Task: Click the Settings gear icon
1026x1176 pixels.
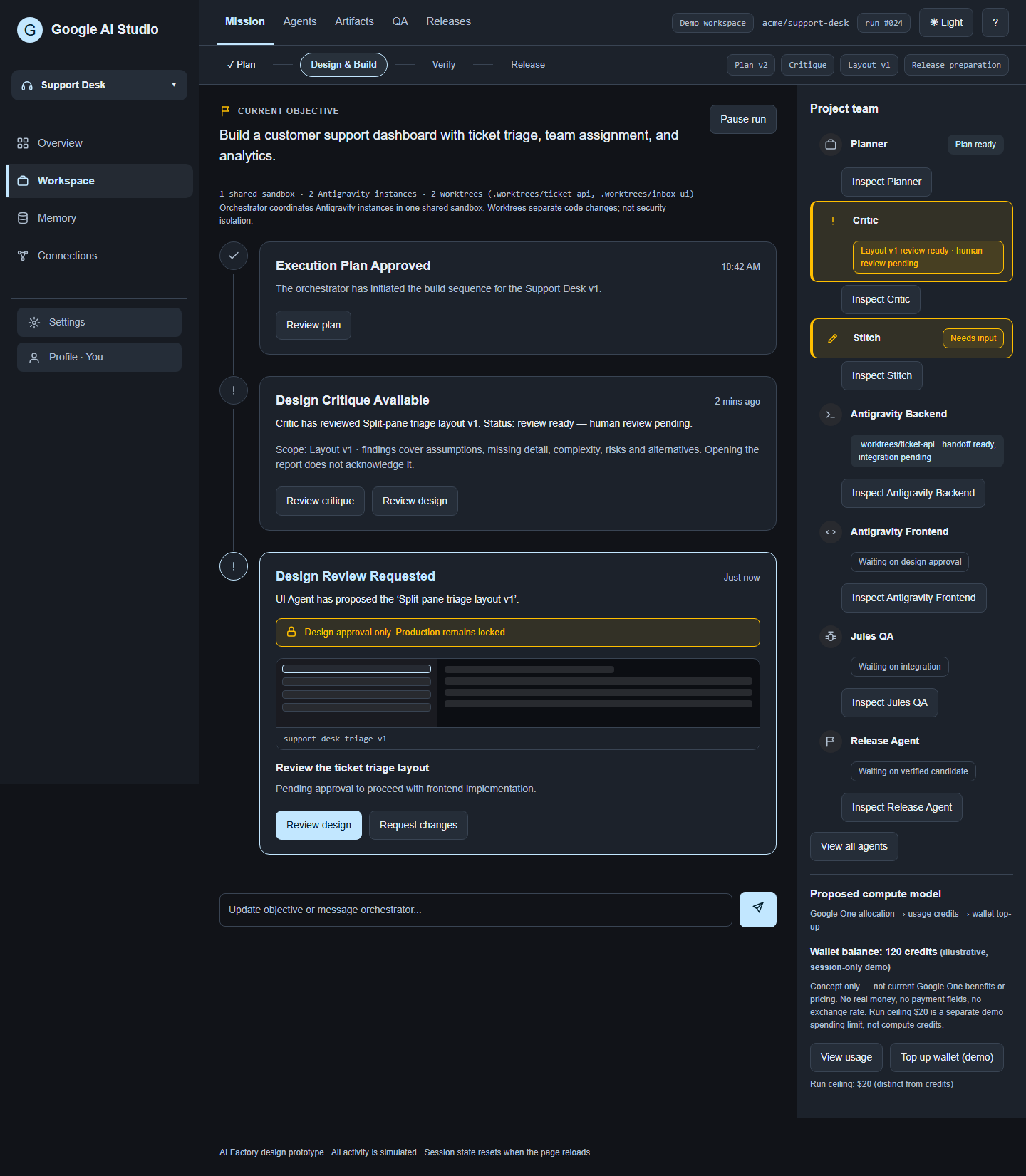Action: tap(34, 323)
